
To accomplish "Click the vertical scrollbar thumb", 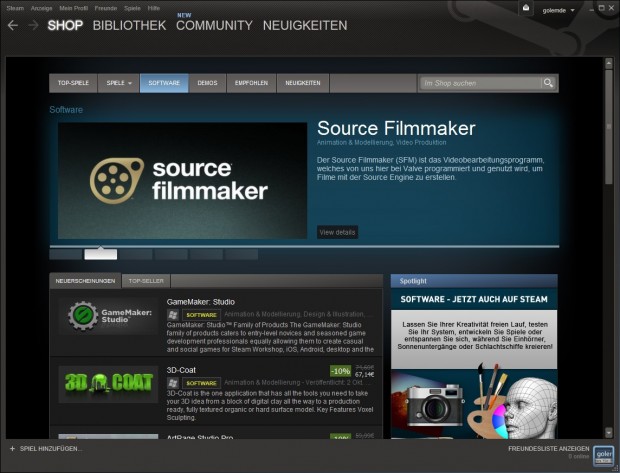I will click(x=609, y=127).
